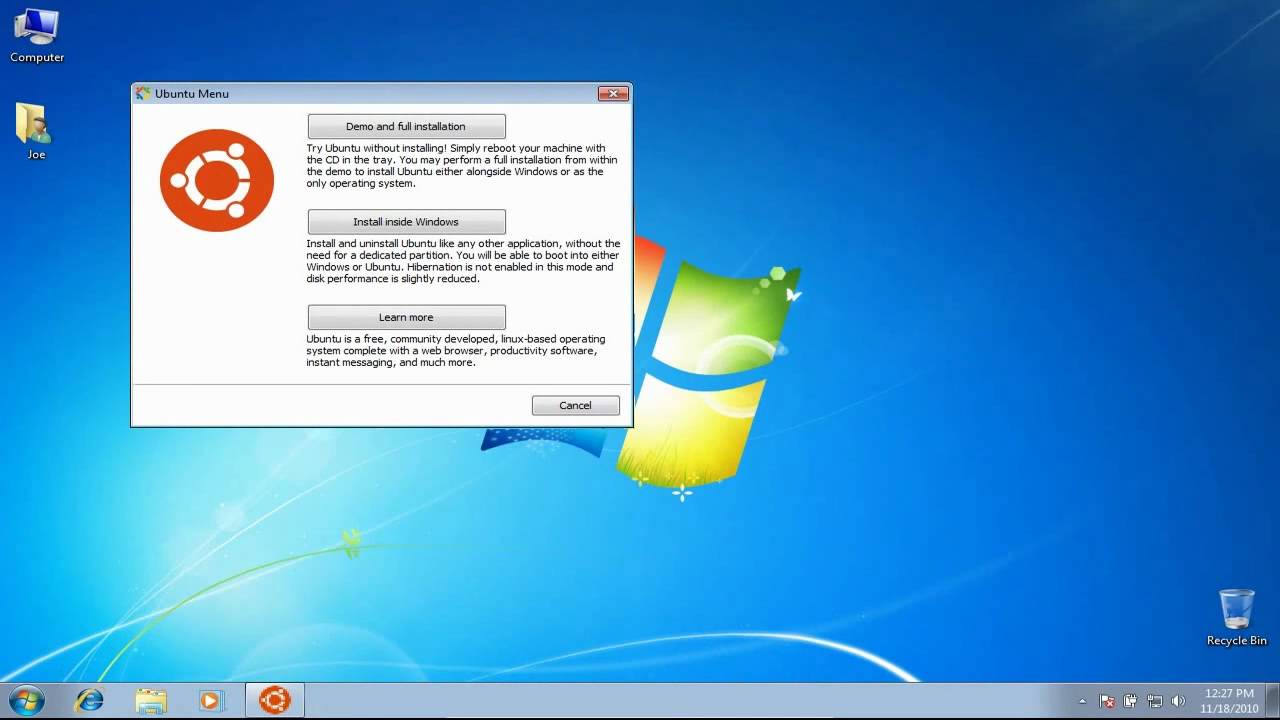Viewport: 1280px width, 720px height.
Task: Click the power plug tray icon
Action: coord(1131,701)
